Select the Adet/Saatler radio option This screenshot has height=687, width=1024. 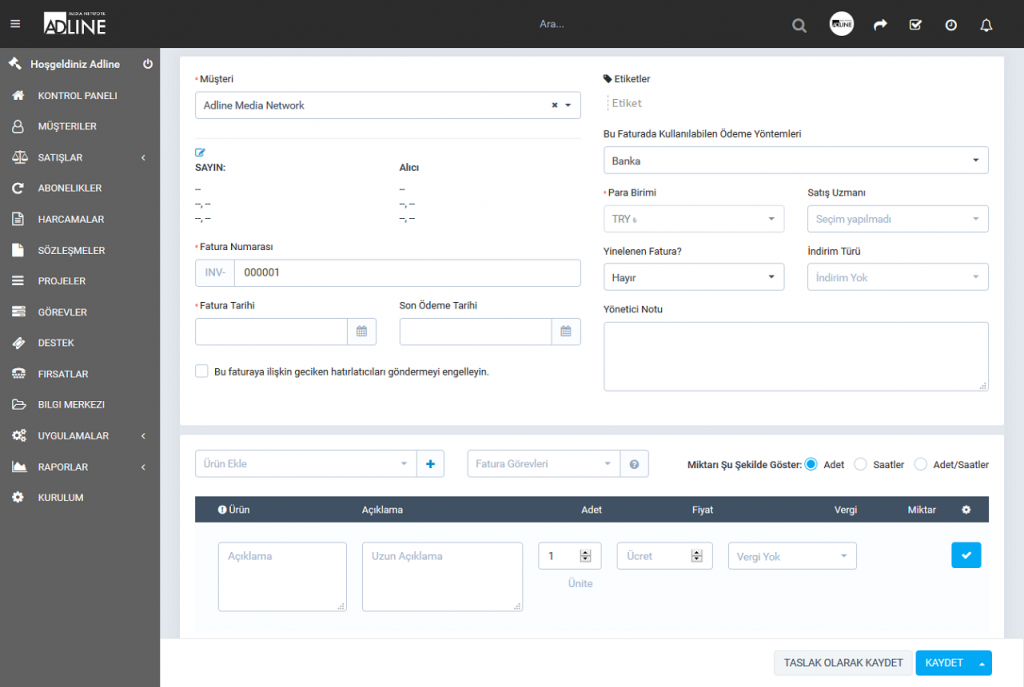[x=920, y=464]
